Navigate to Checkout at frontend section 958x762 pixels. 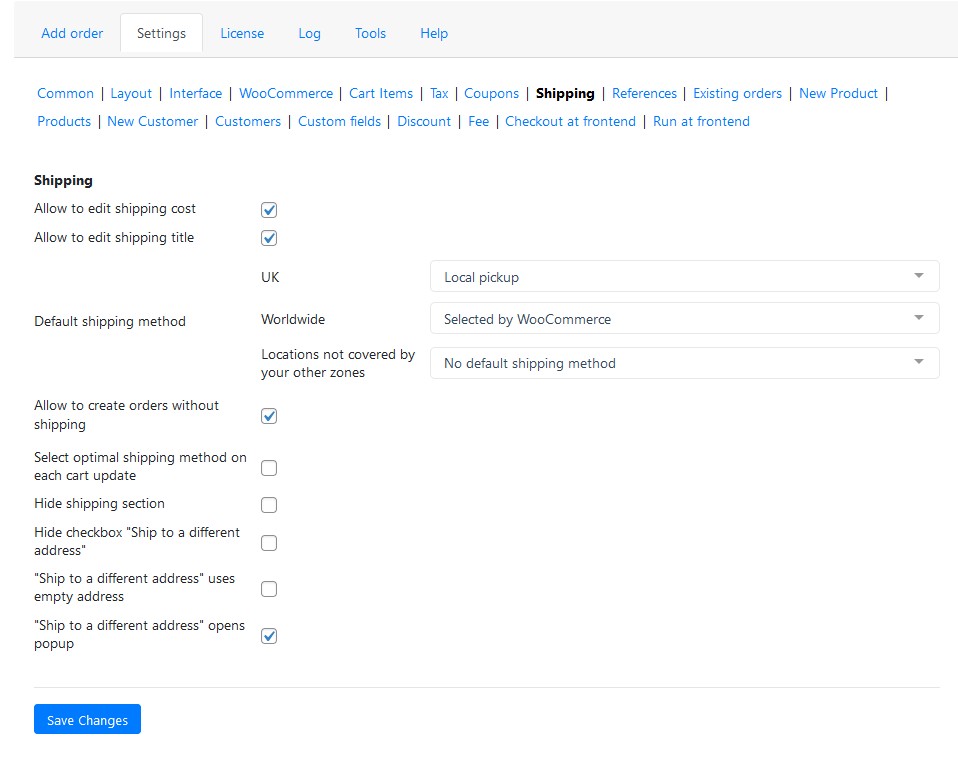tap(570, 122)
